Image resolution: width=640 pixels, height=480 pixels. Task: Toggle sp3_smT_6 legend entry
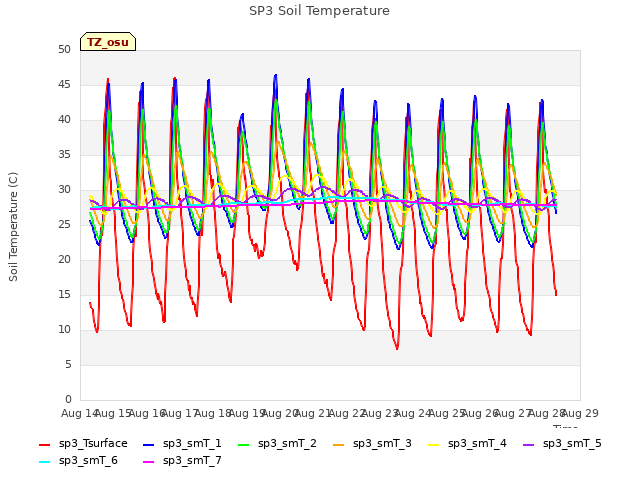click(78, 461)
